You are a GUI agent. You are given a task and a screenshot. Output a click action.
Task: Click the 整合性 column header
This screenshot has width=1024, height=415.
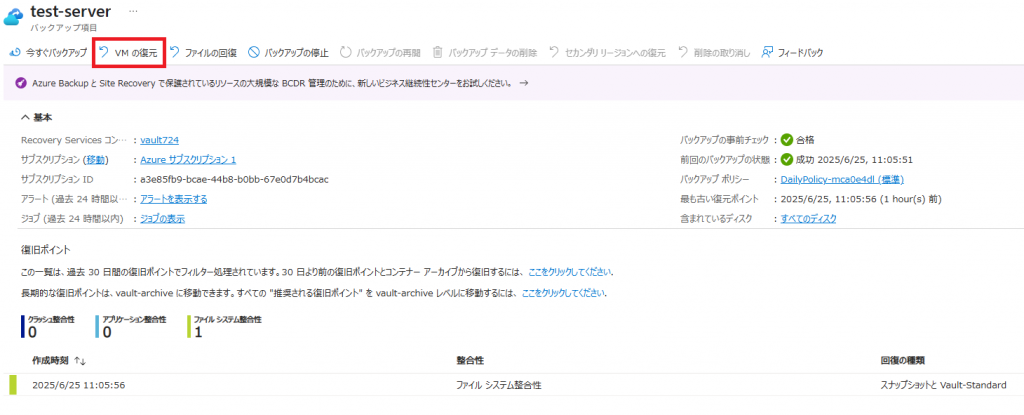pos(470,361)
